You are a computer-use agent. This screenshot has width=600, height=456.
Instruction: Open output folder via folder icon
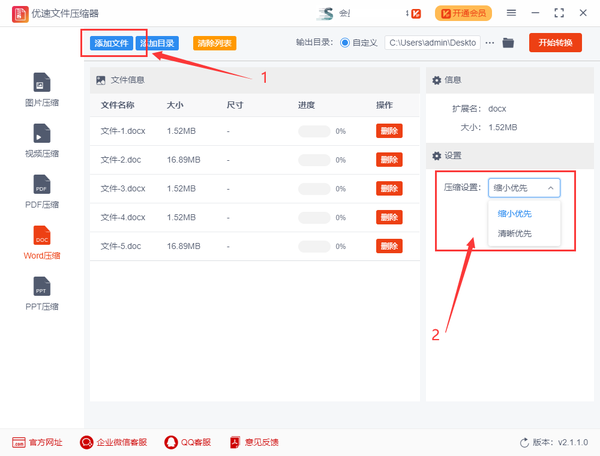pos(508,43)
